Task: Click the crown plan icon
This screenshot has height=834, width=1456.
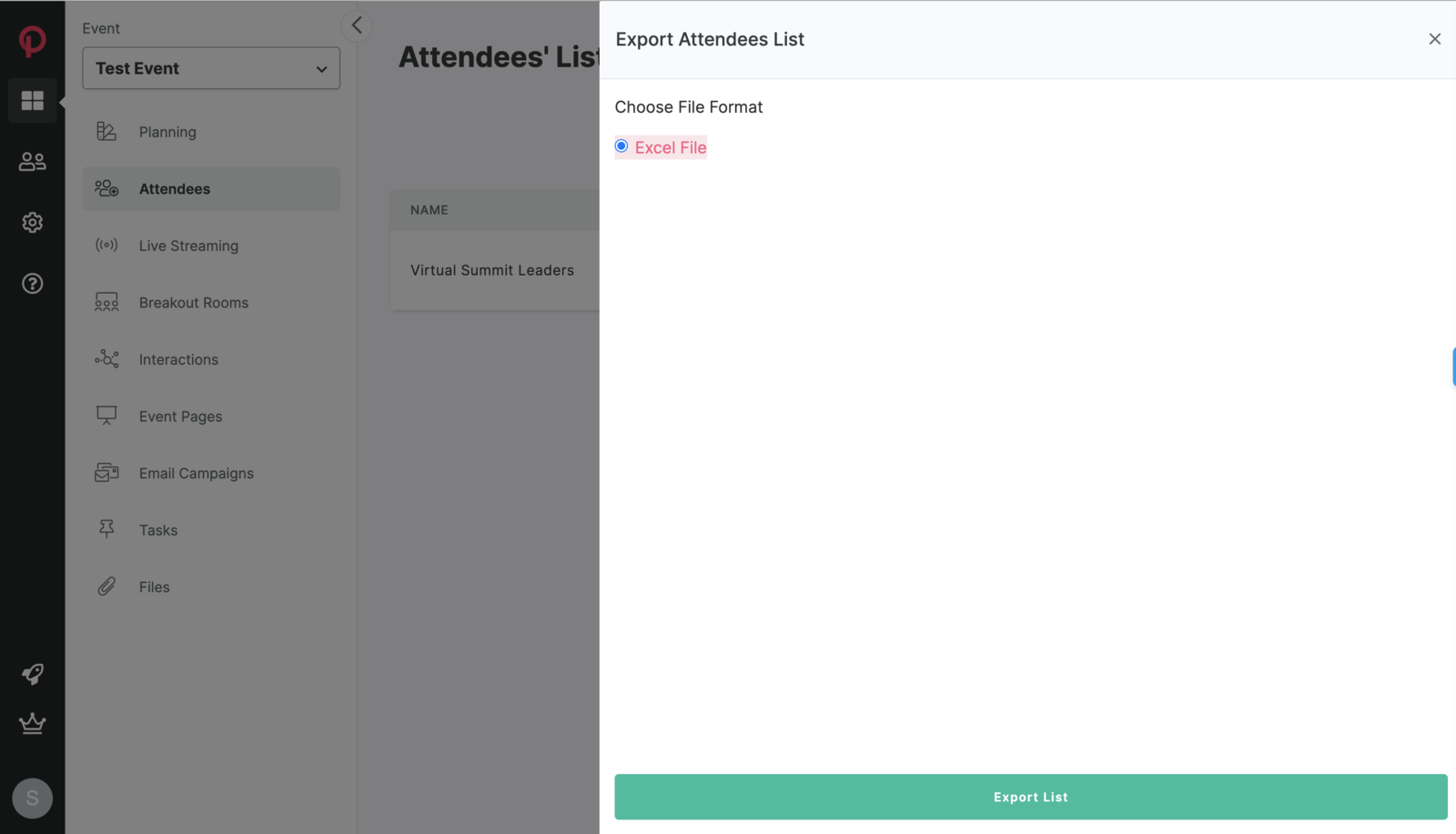Action: click(32, 724)
